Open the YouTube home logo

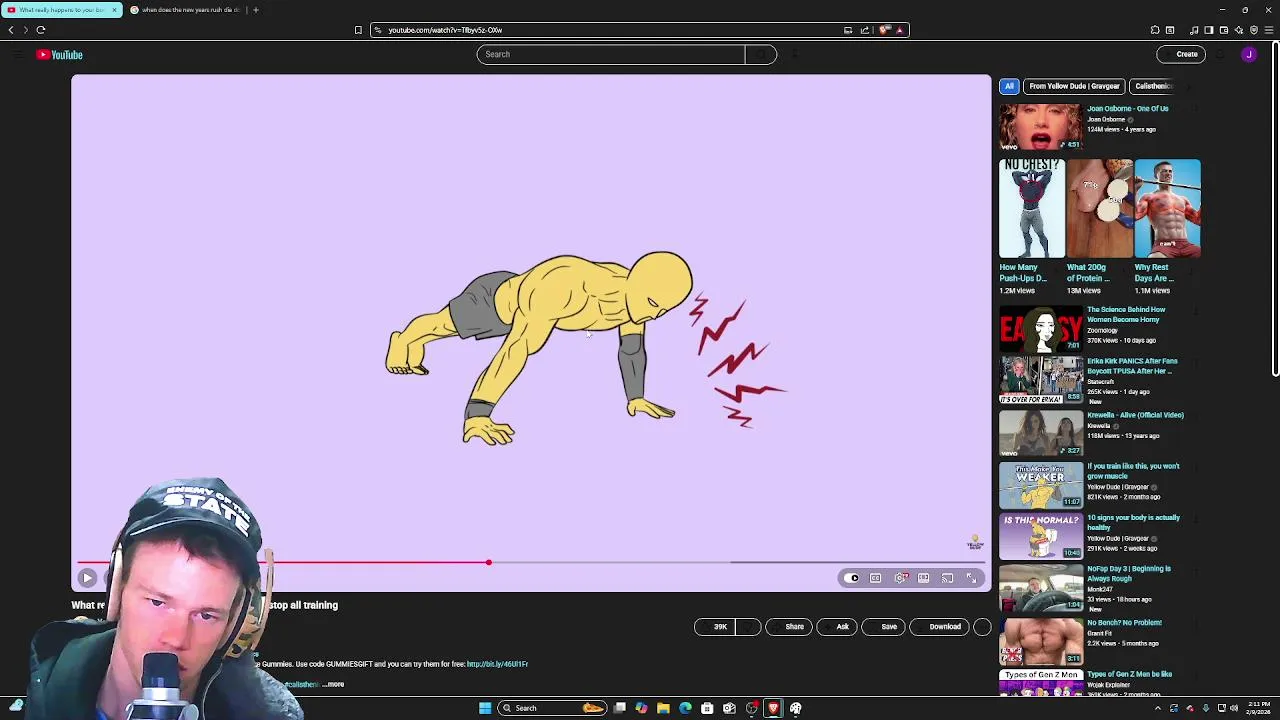tap(59, 55)
